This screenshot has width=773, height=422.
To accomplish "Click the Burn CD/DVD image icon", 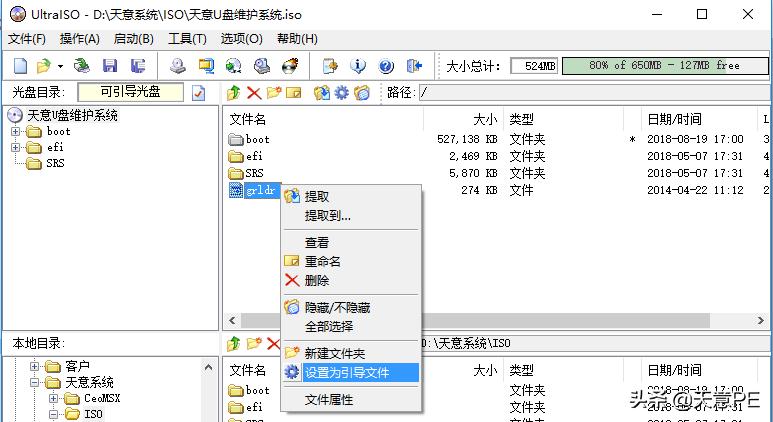I will pos(290,65).
